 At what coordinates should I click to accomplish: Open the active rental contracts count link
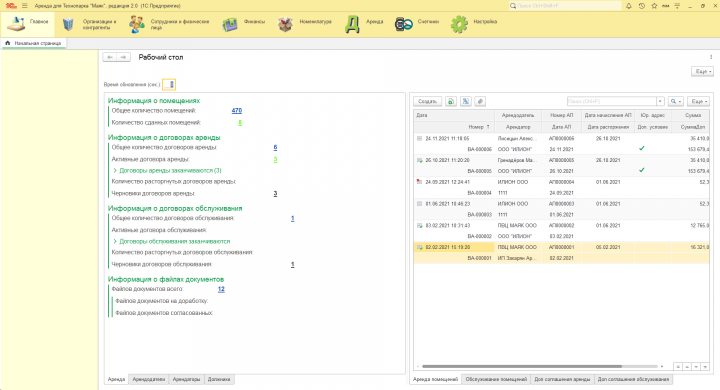click(275, 159)
